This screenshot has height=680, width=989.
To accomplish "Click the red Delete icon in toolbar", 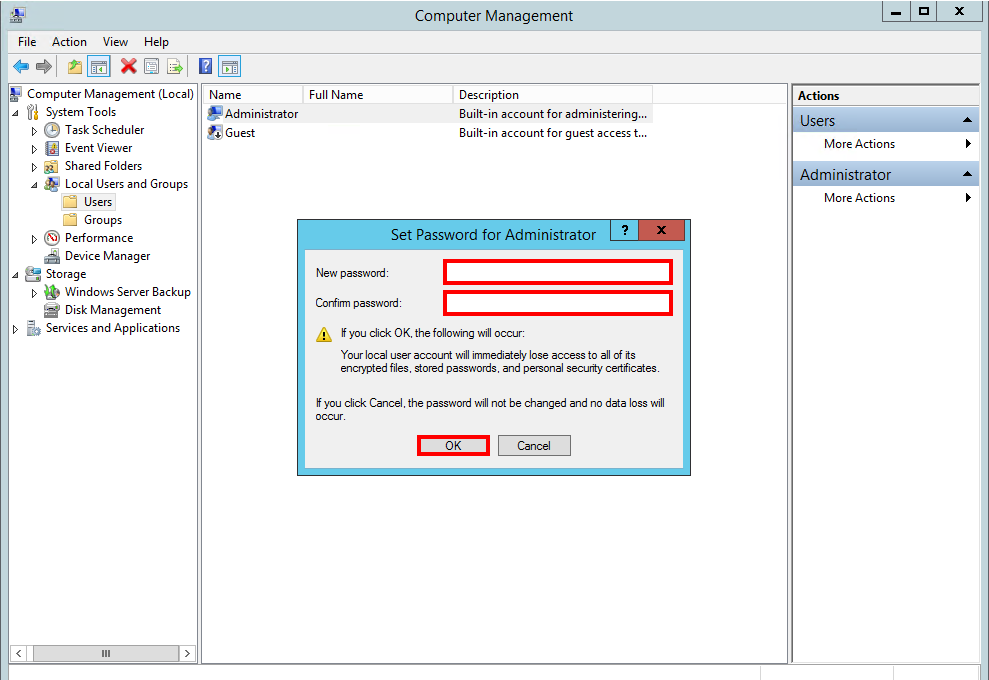I will tap(129, 66).
